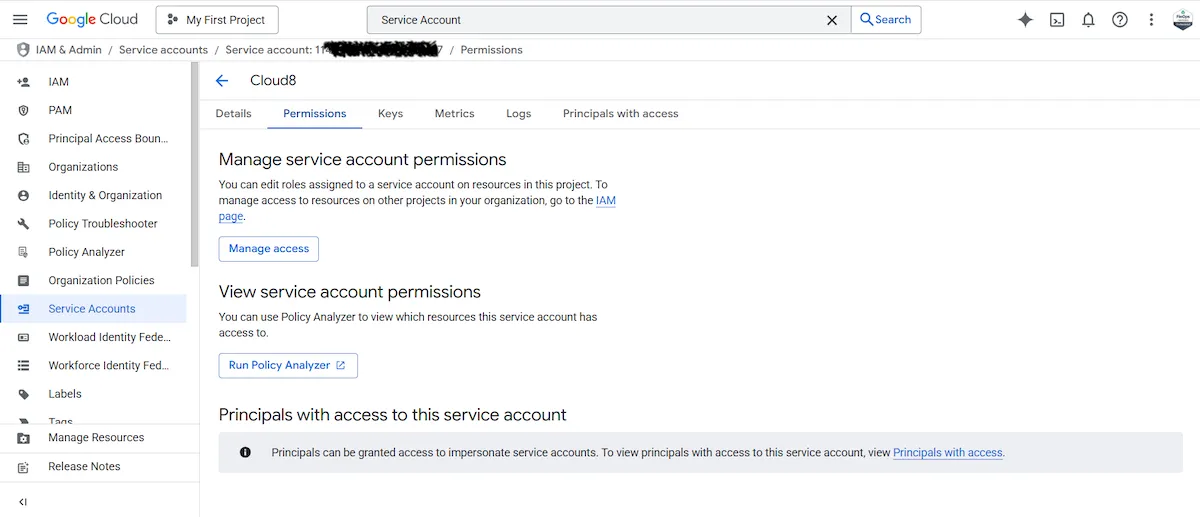Select Service Accounts in the sidebar
1200x517 pixels.
94,309
